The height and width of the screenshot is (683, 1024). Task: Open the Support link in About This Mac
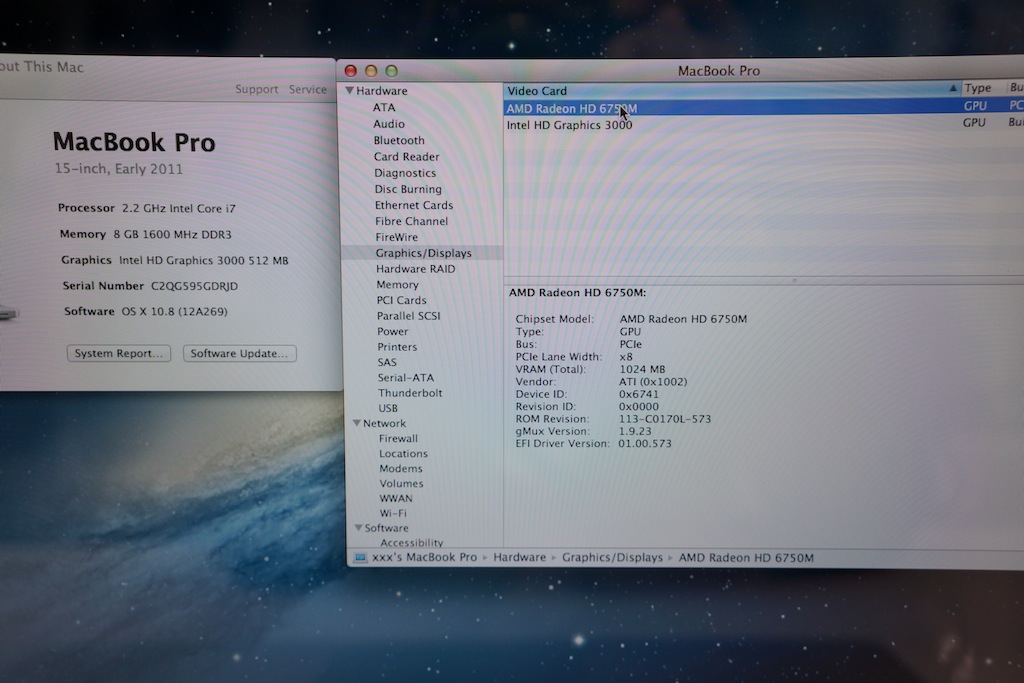pyautogui.click(x=257, y=89)
